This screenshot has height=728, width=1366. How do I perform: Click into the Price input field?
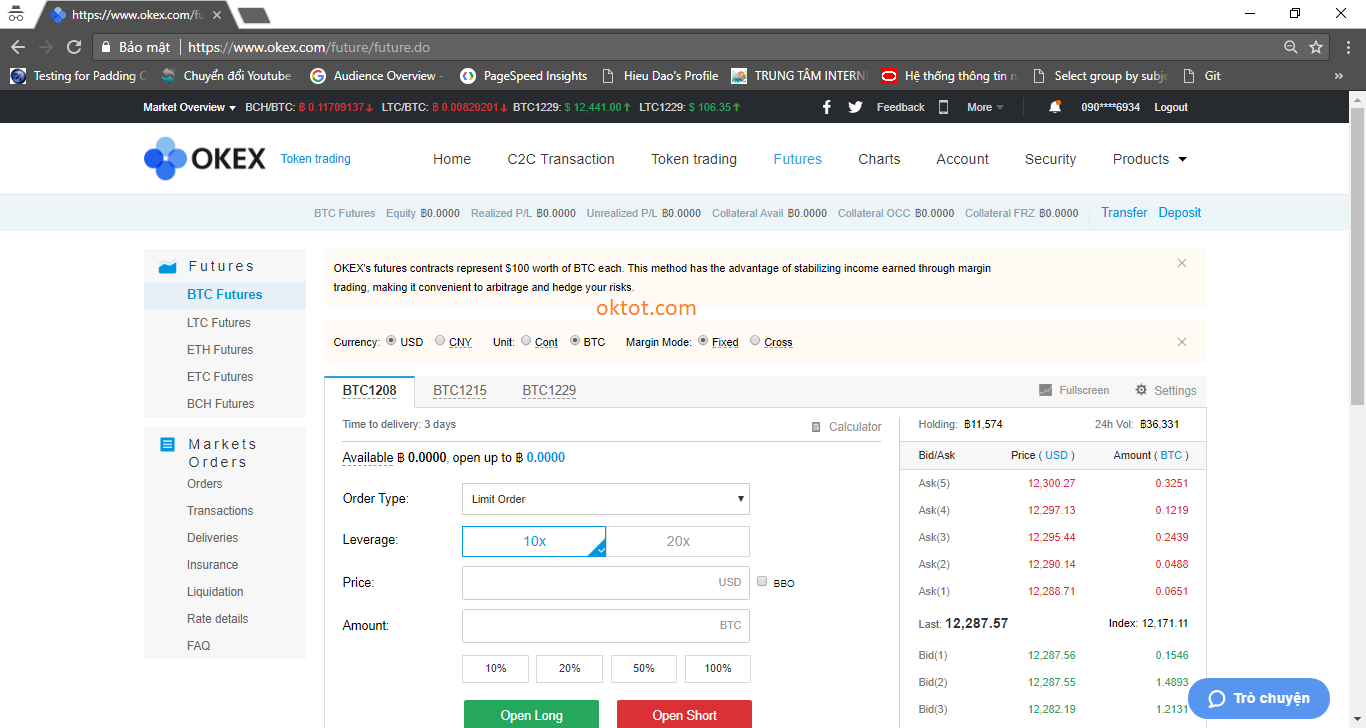point(590,582)
